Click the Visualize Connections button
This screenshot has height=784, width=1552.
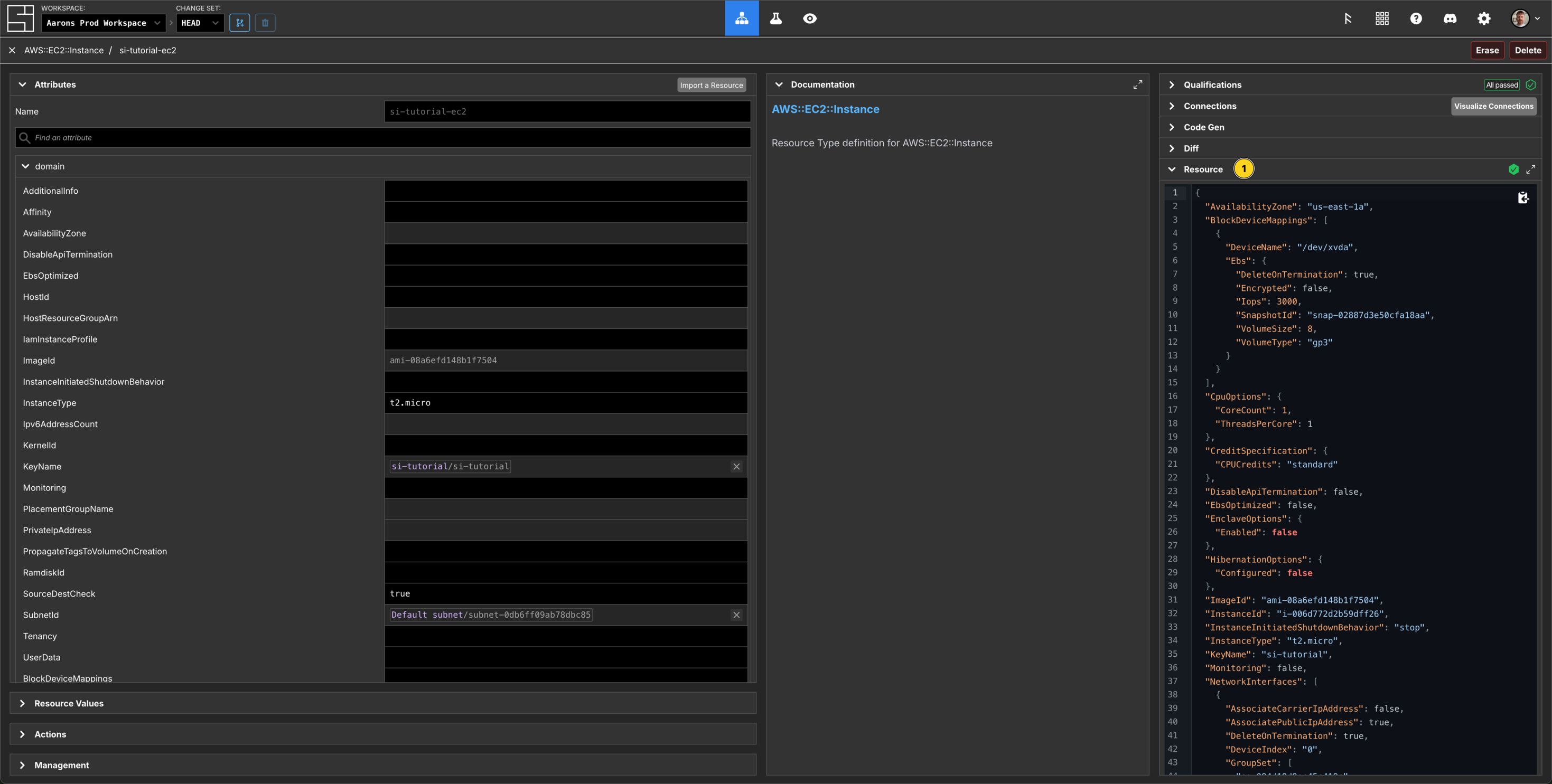(x=1493, y=106)
